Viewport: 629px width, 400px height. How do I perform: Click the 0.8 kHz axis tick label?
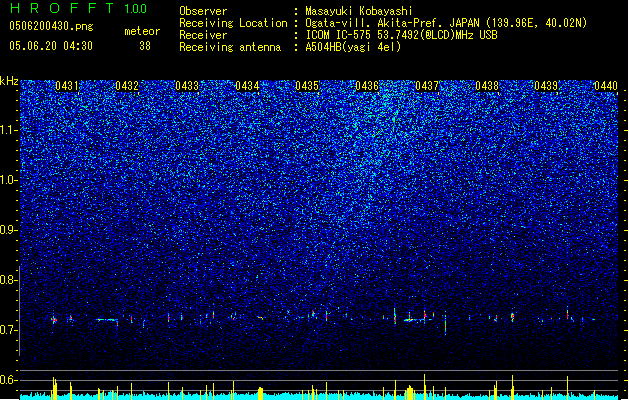[x=9, y=280]
